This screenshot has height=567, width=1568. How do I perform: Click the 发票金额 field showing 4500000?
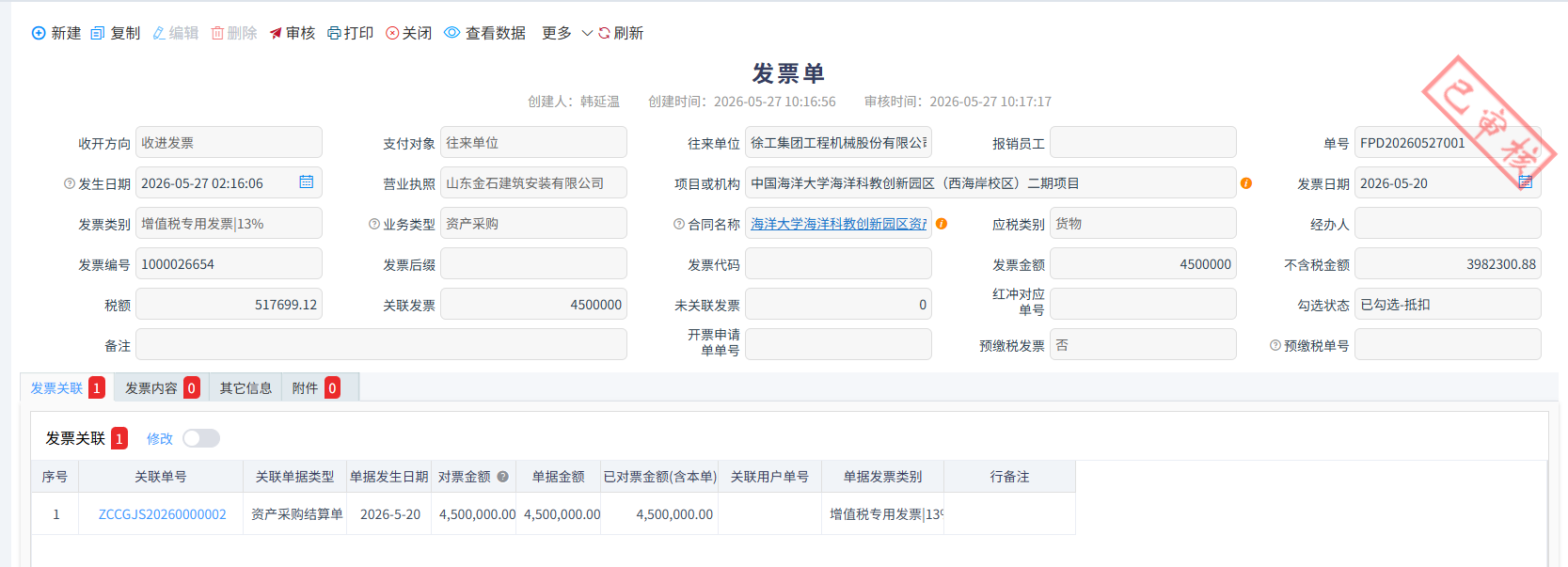[1143, 264]
